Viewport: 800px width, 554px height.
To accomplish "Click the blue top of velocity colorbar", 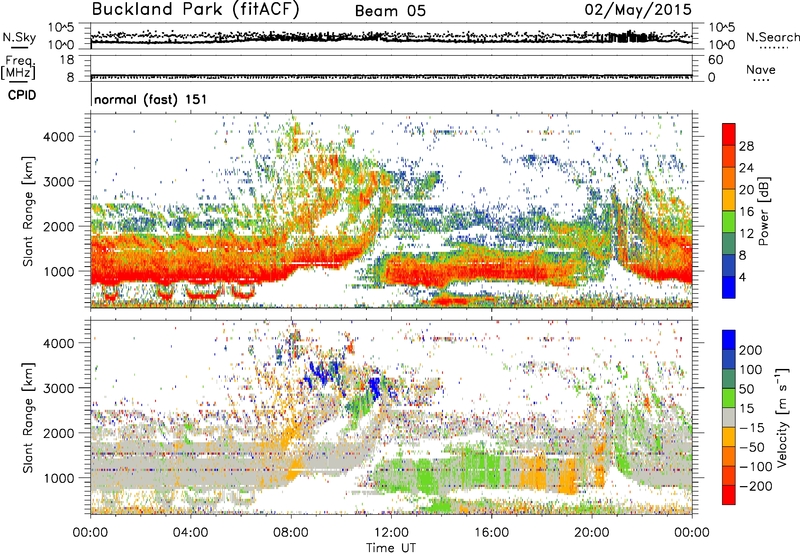I will (x=729, y=340).
